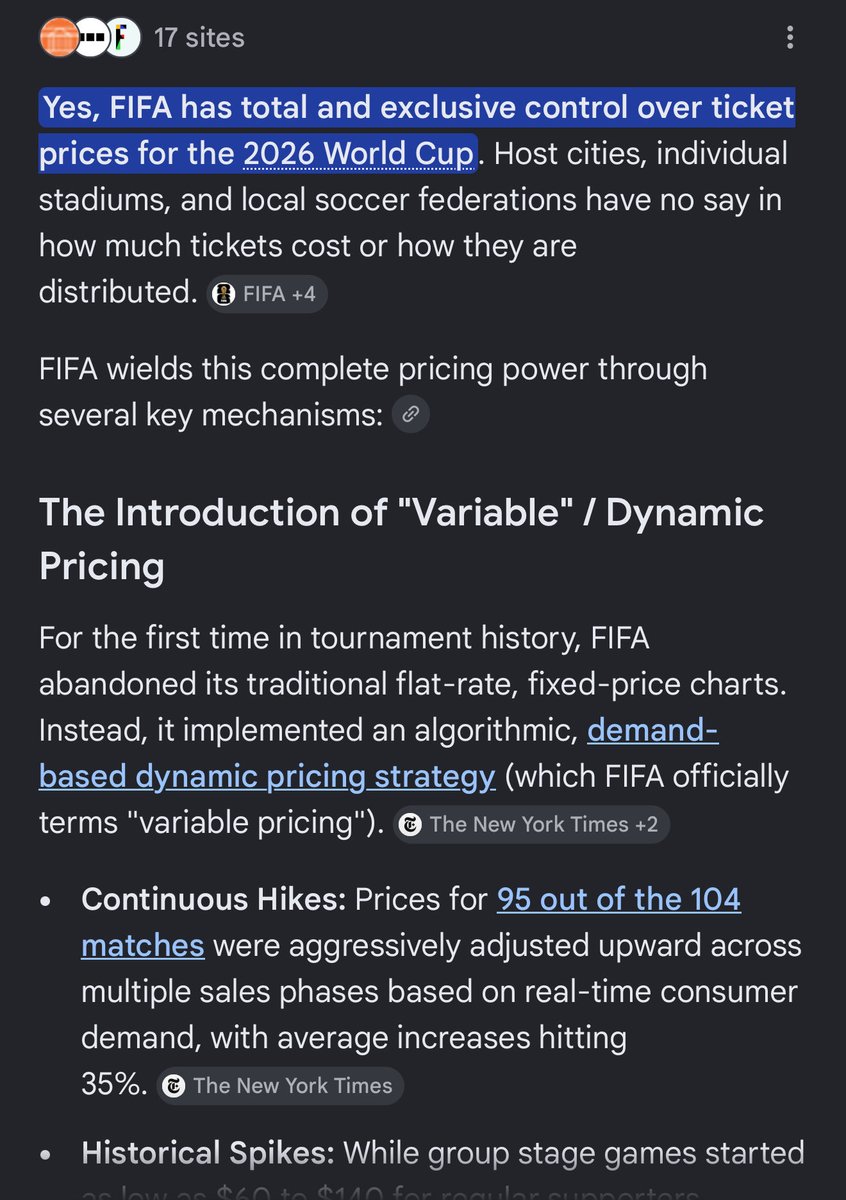Open the "95 out of the 104 matches" link
Viewport: 846px width, 1200px height.
(411, 921)
